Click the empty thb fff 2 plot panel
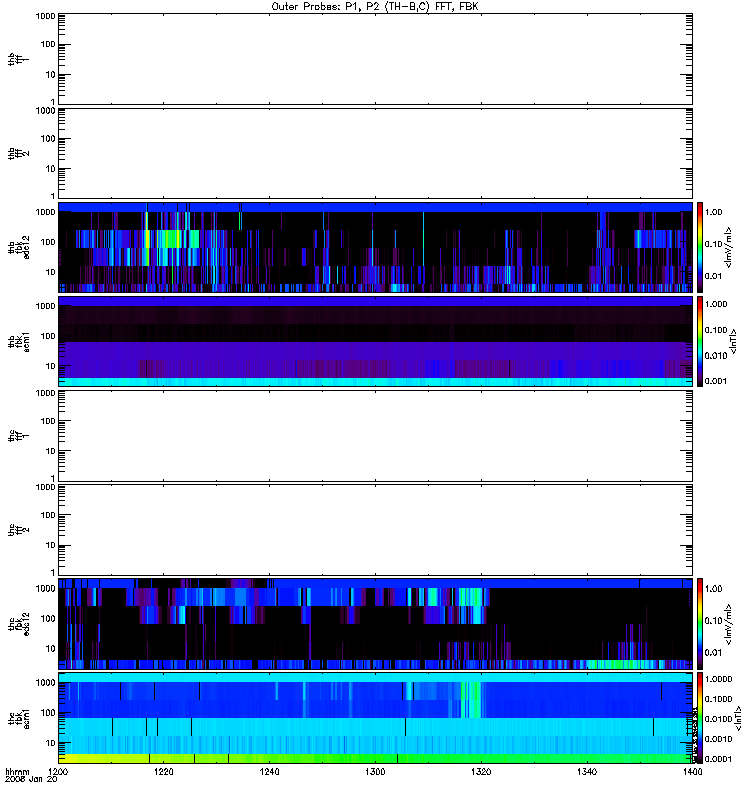Image resolution: width=750 pixels, height=800 pixels. (376, 153)
